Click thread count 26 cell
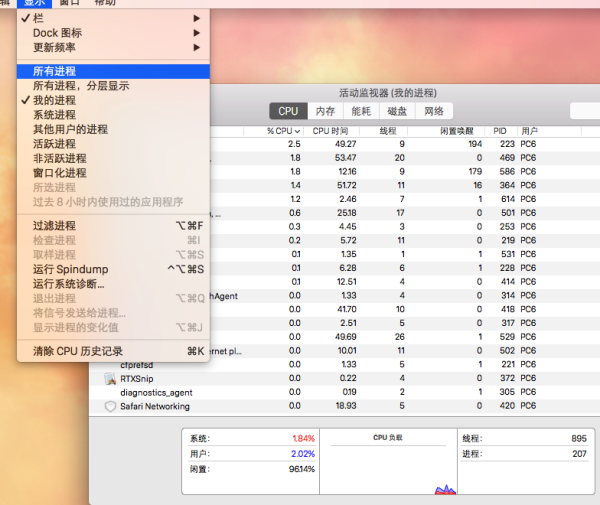Viewport: 600px width, 505px height. pyautogui.click(x=400, y=337)
